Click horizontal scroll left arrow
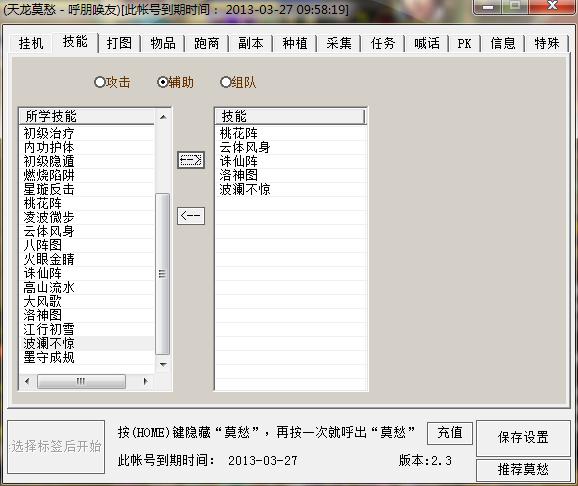The width and height of the screenshot is (578, 486). tap(27, 381)
